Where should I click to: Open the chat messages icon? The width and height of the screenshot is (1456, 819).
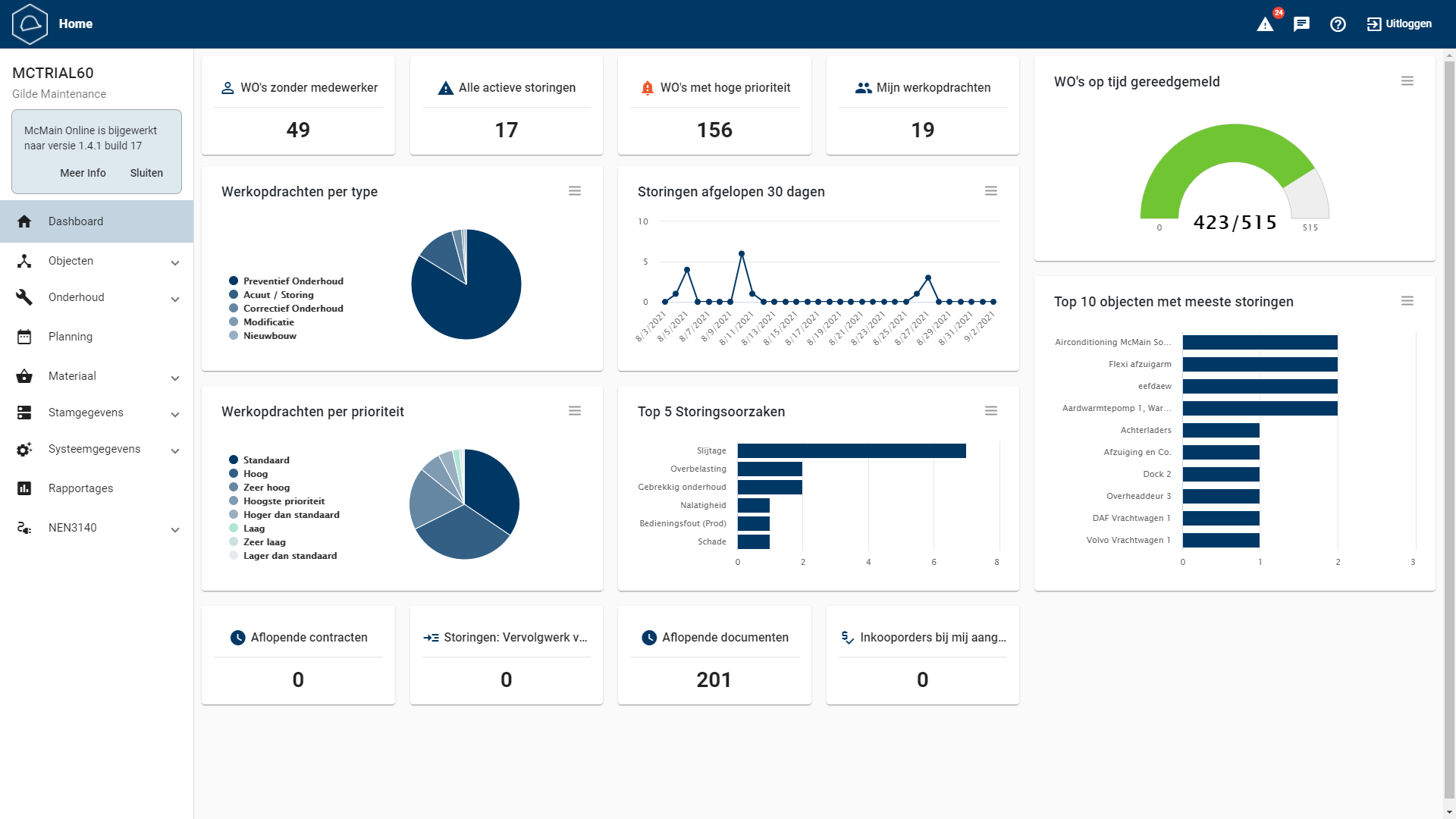tap(1301, 24)
